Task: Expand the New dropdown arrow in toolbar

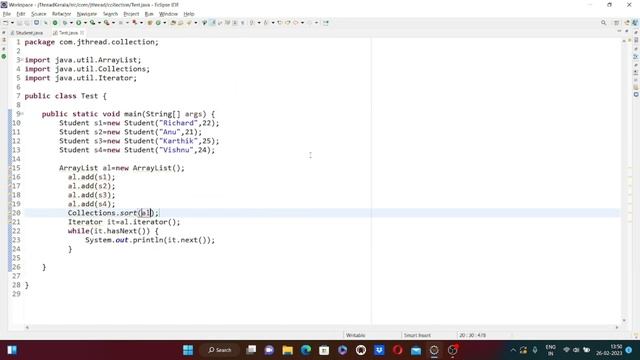Action: tap(12, 23)
